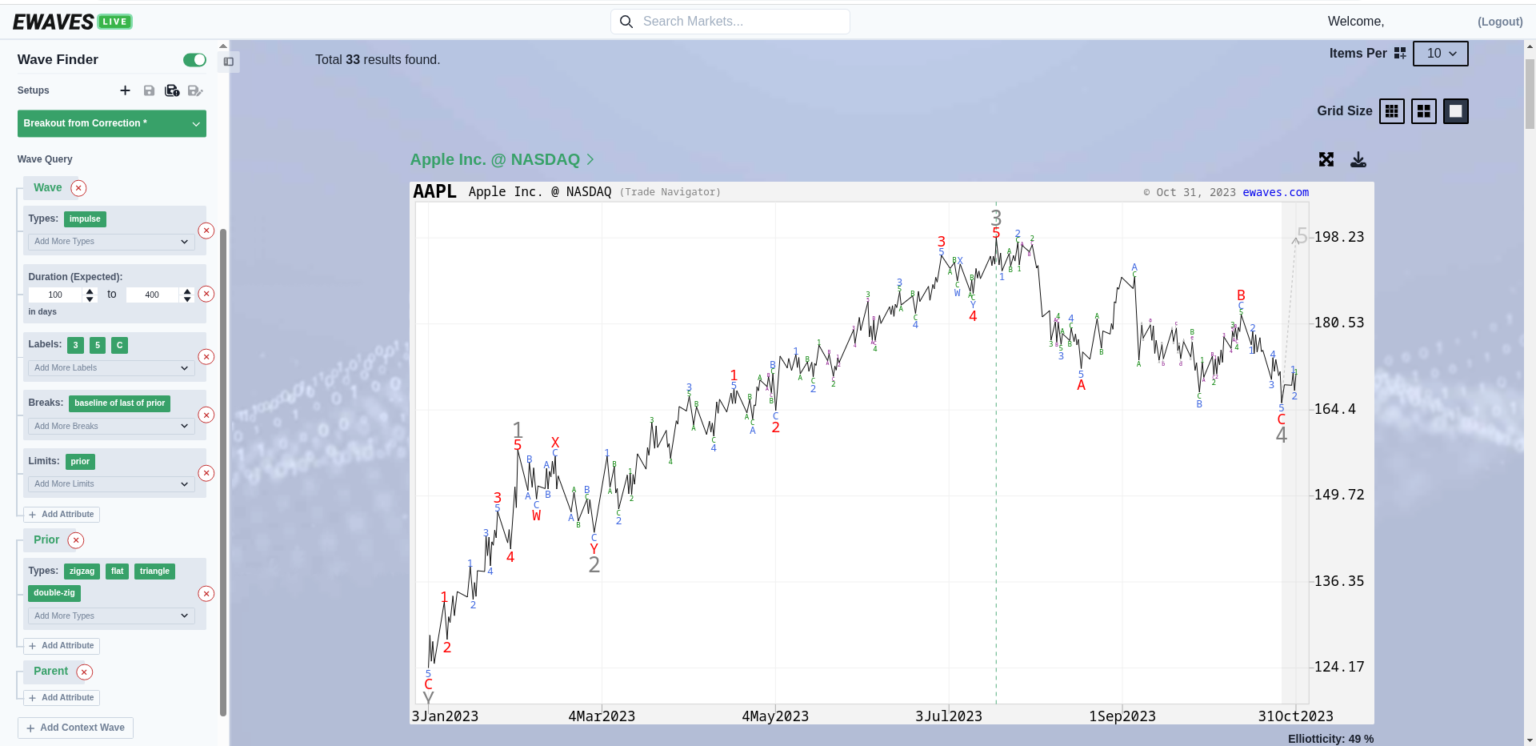The height and width of the screenshot is (746, 1536).
Task: Expand the Apple chart to fullscreen
Action: tap(1326, 160)
